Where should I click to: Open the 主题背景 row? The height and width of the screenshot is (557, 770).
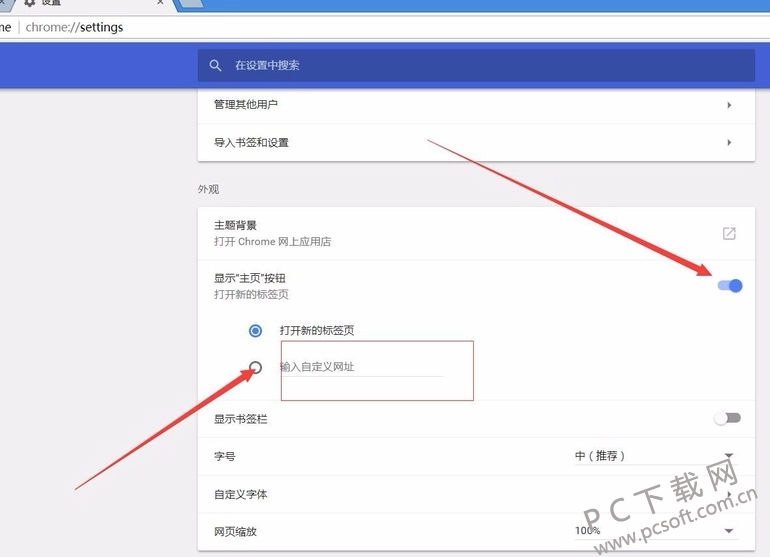476,233
